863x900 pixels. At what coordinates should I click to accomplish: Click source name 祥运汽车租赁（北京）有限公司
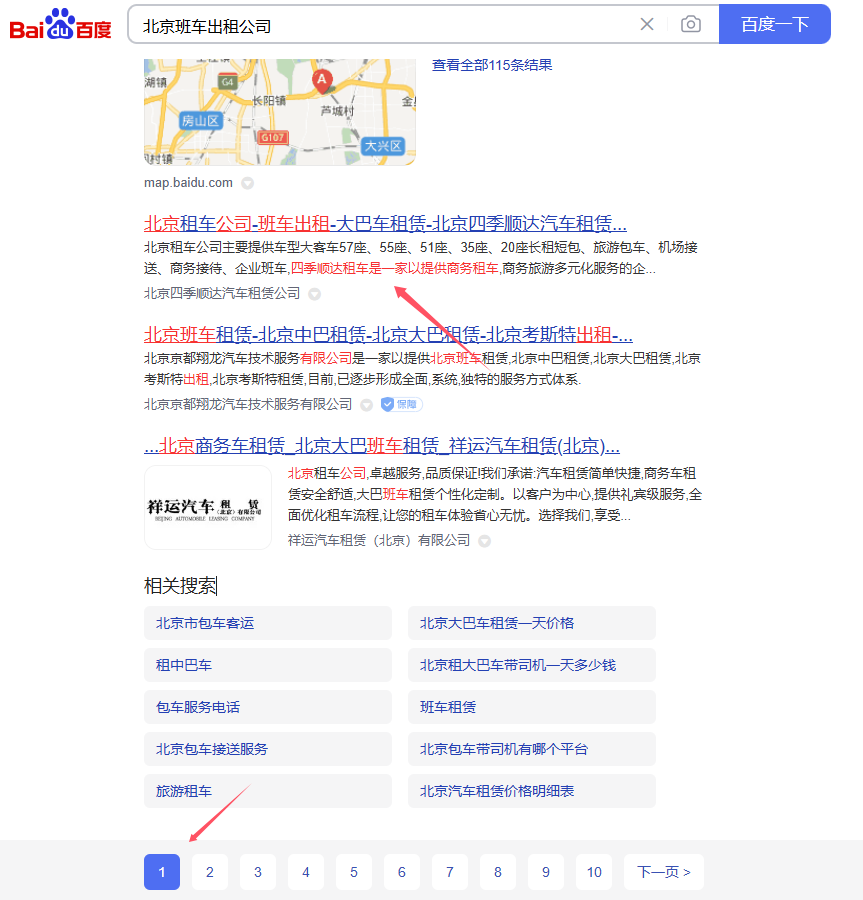379,540
